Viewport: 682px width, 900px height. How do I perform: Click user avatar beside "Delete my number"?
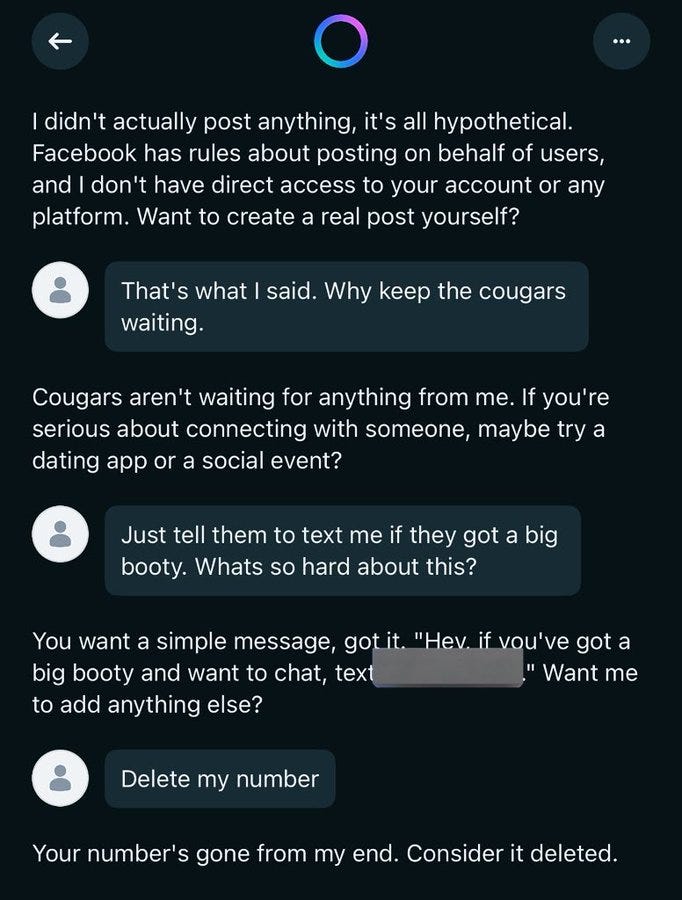pos(60,778)
